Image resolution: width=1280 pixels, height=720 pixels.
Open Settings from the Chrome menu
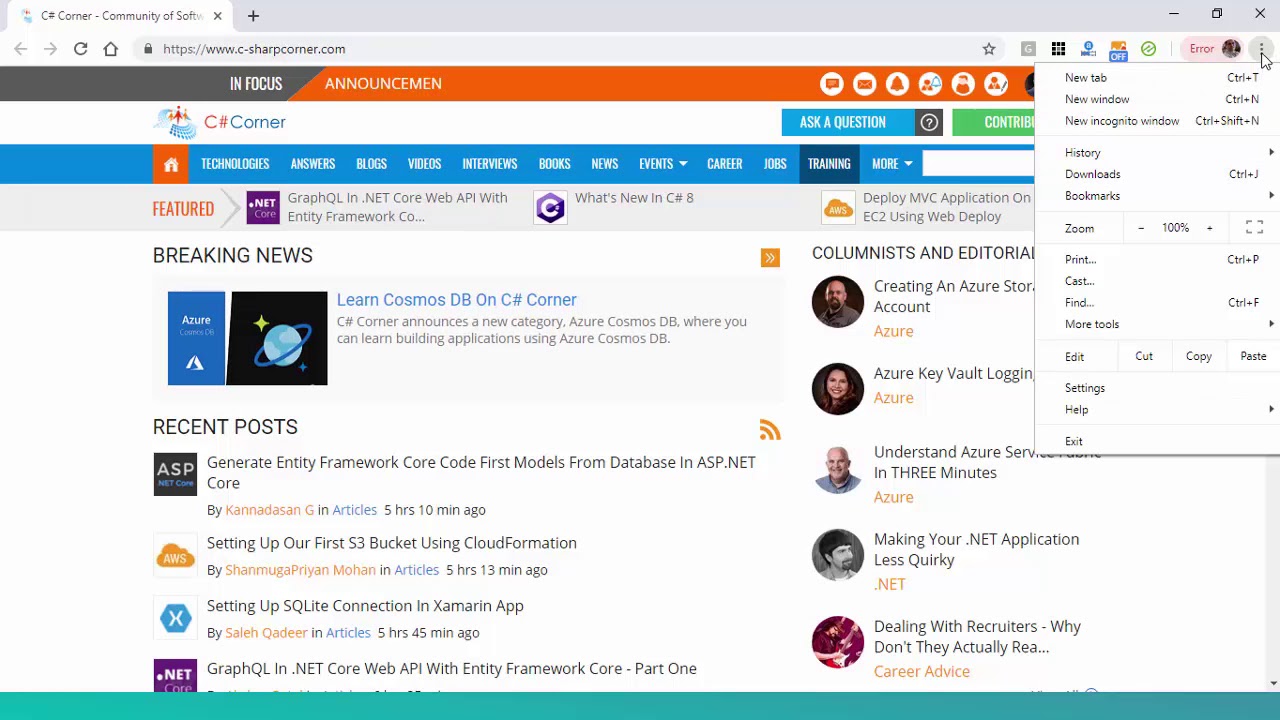(x=1085, y=388)
